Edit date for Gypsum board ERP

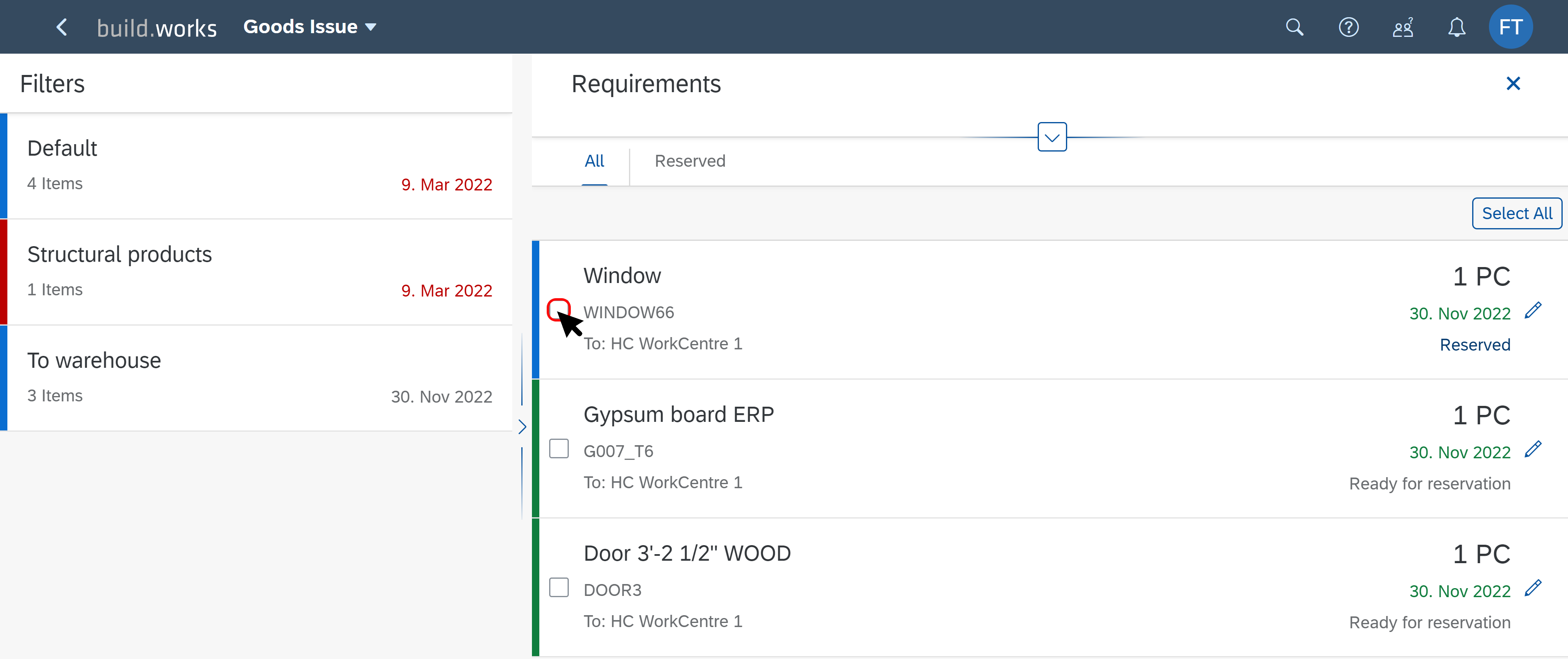click(x=1533, y=449)
